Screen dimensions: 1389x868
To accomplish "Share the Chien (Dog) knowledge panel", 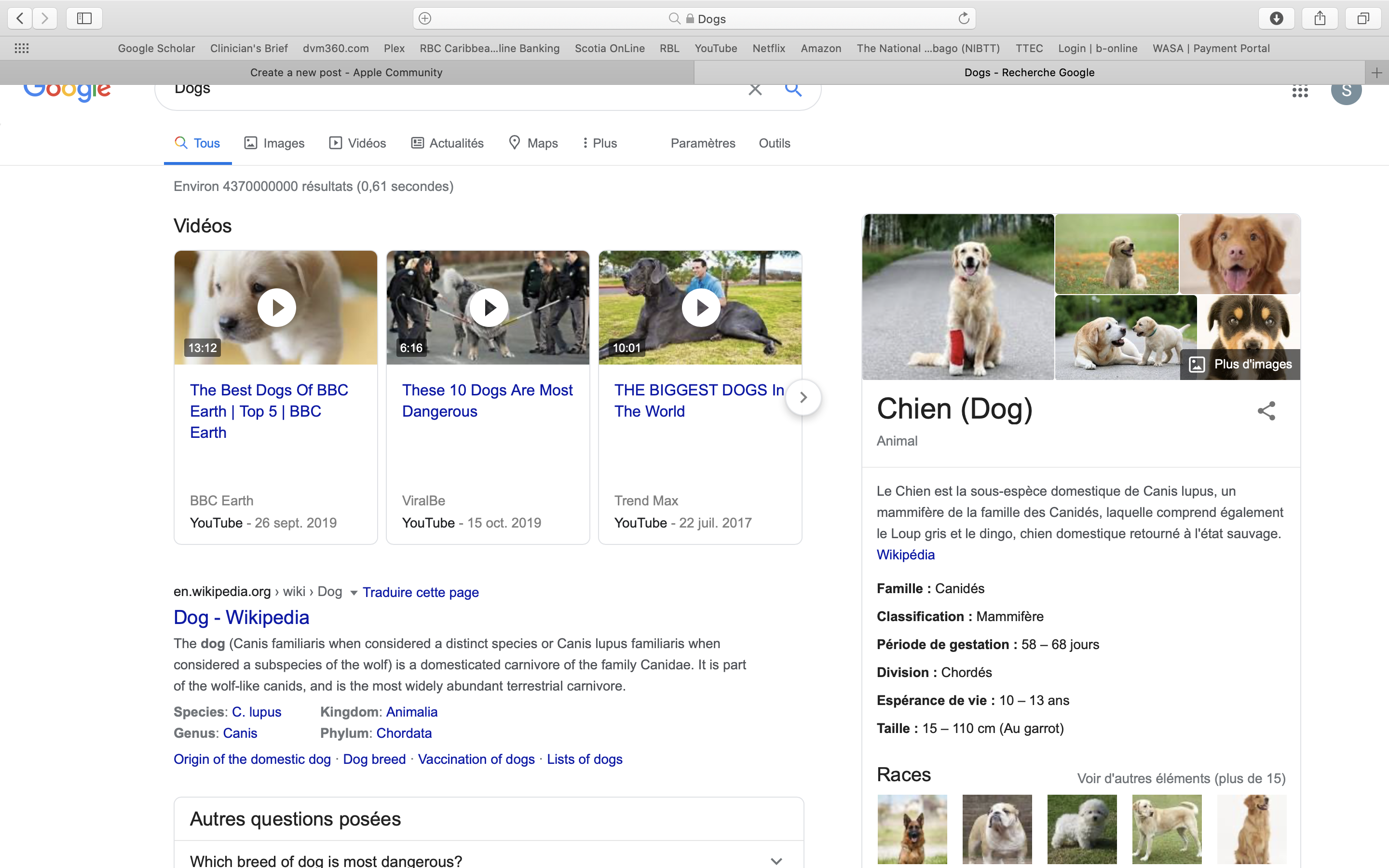I will 1266,411.
